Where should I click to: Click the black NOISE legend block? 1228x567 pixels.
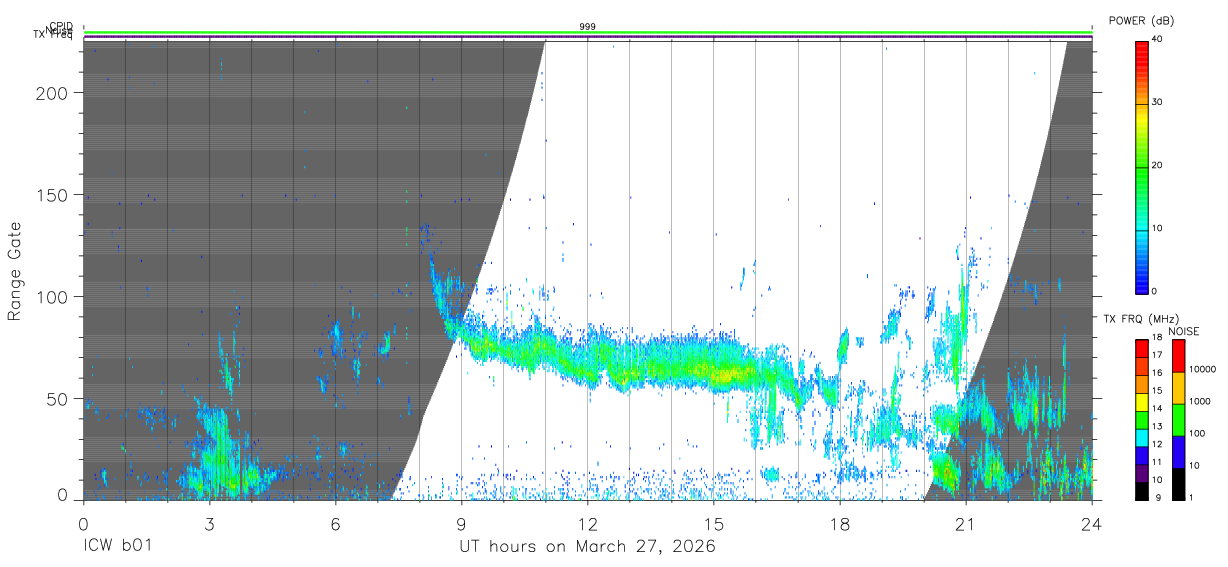[1178, 482]
